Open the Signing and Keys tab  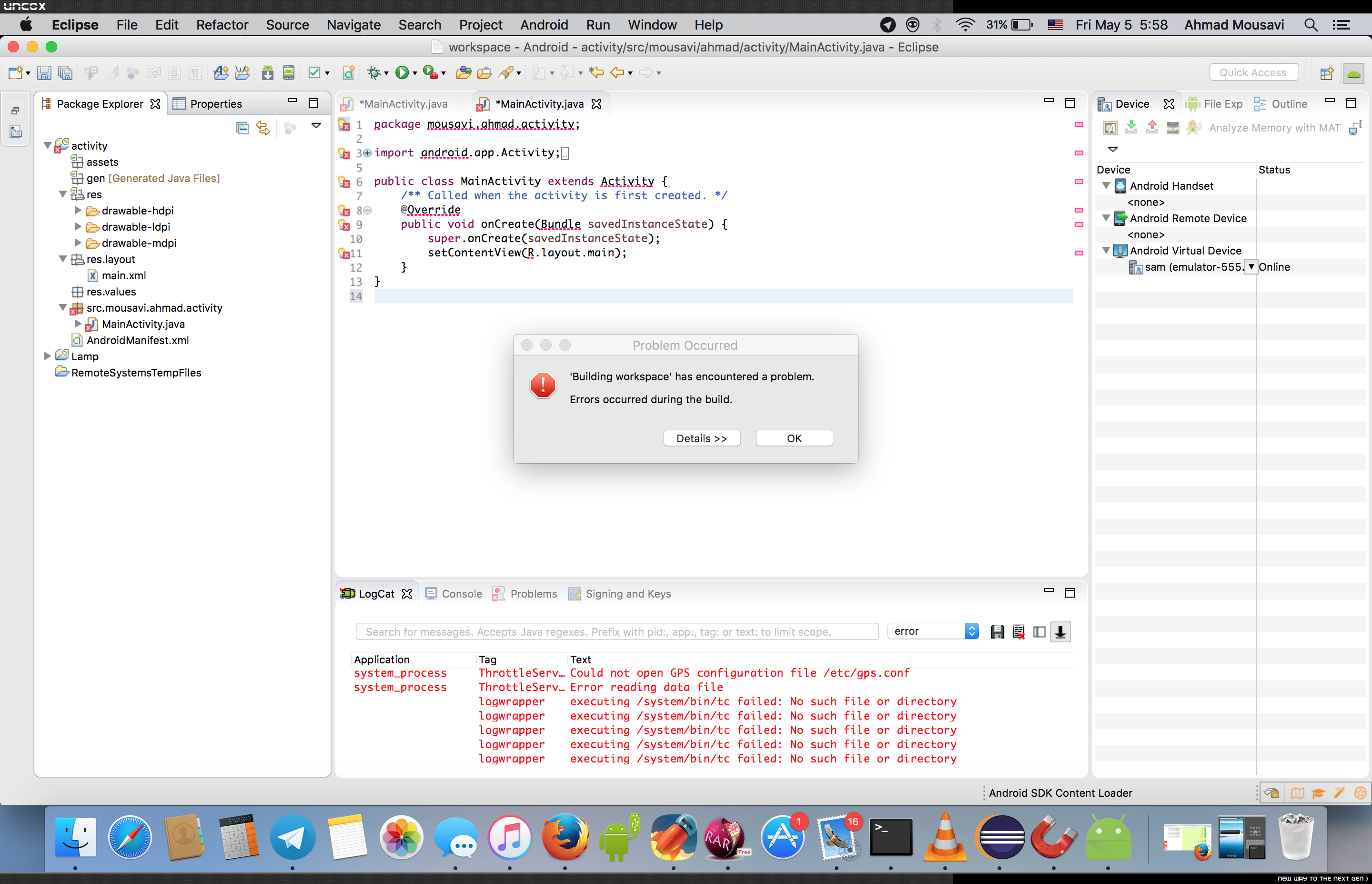click(x=620, y=594)
